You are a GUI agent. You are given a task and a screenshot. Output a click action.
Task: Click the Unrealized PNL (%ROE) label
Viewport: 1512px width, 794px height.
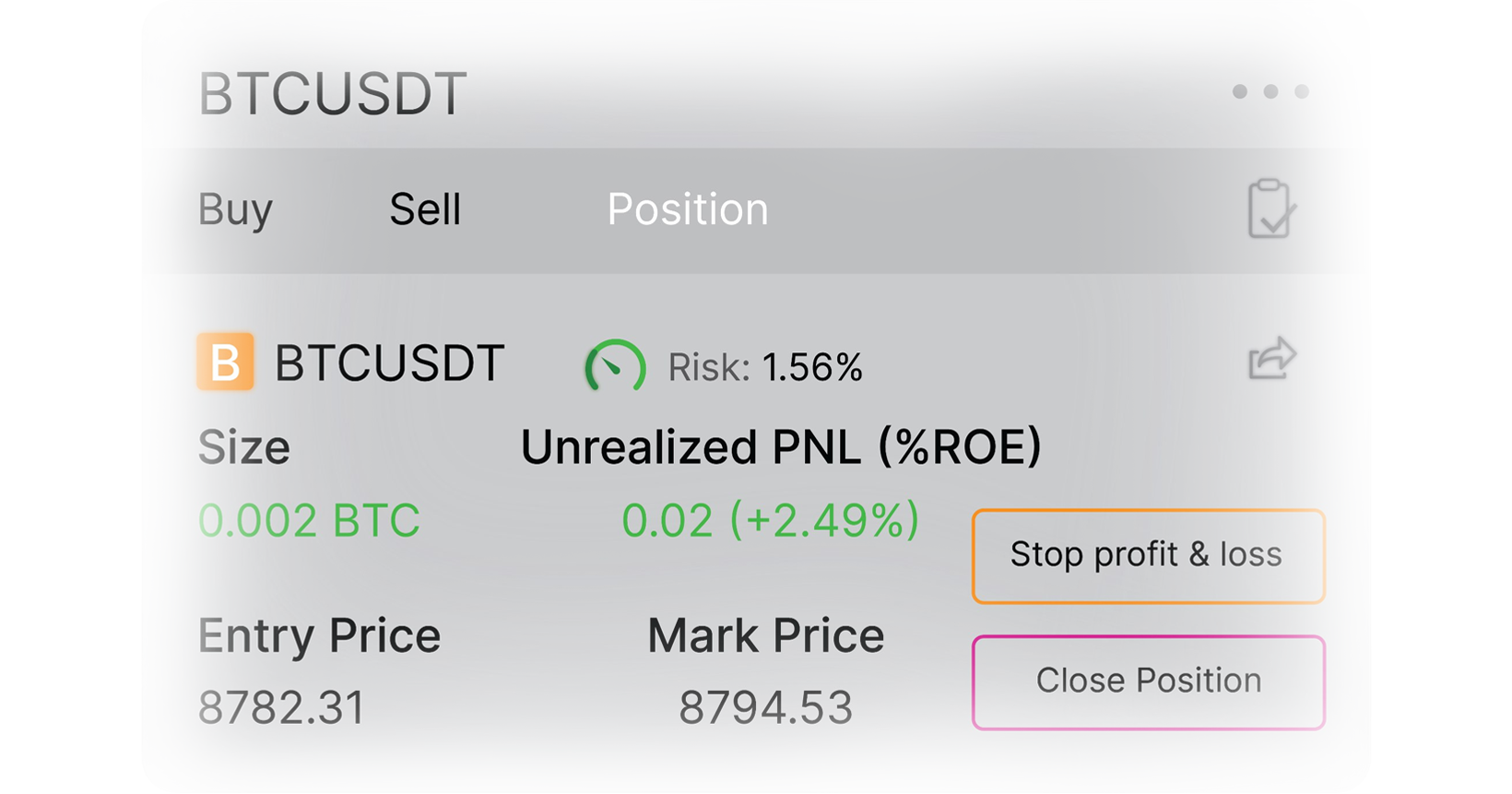click(781, 447)
